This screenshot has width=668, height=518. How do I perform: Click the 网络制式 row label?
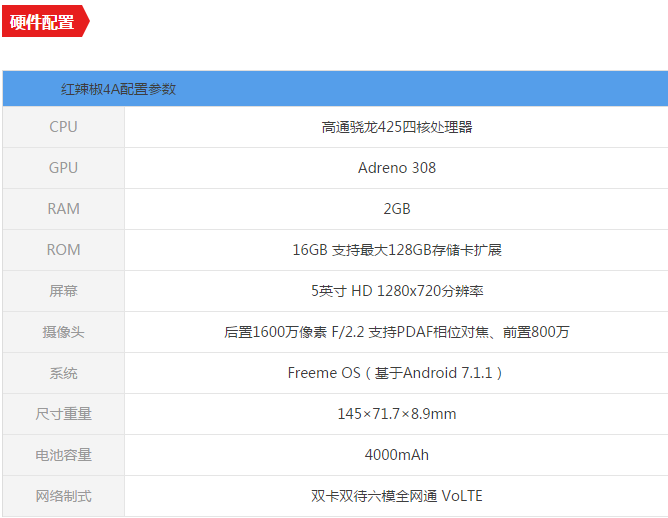[x=63, y=496]
